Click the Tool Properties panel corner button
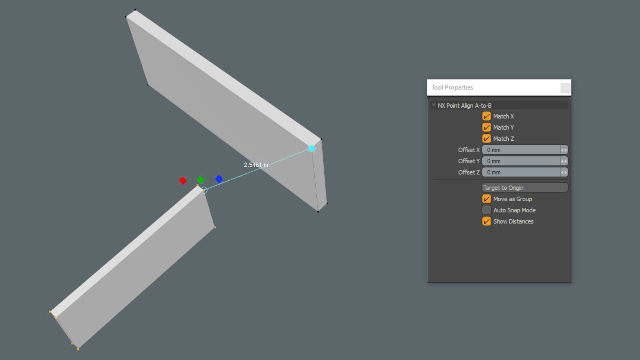Viewport: 640px width, 360px height. coord(565,88)
